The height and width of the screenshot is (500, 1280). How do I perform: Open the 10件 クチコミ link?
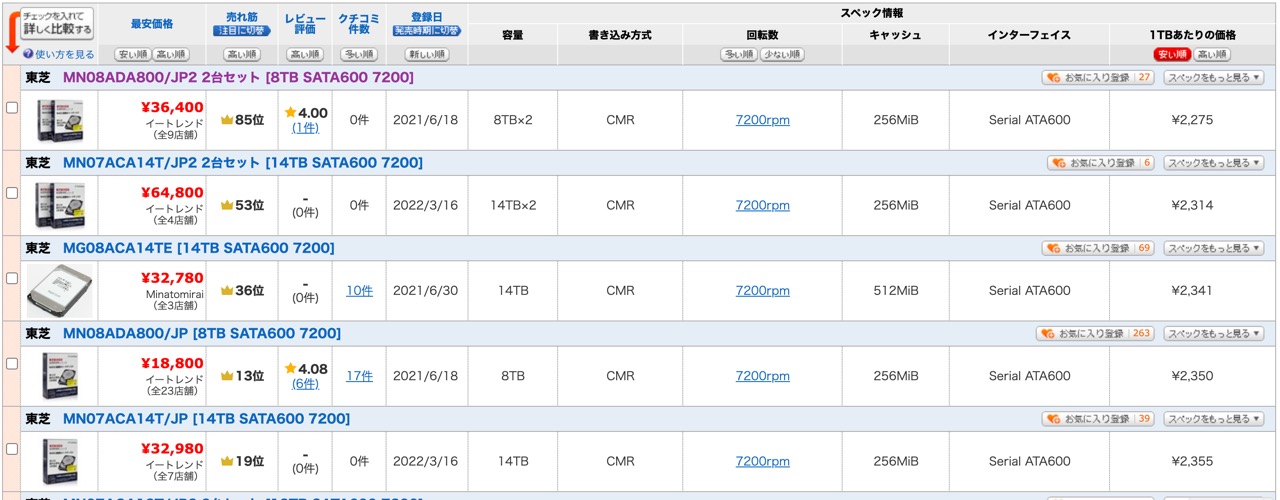pyautogui.click(x=359, y=290)
